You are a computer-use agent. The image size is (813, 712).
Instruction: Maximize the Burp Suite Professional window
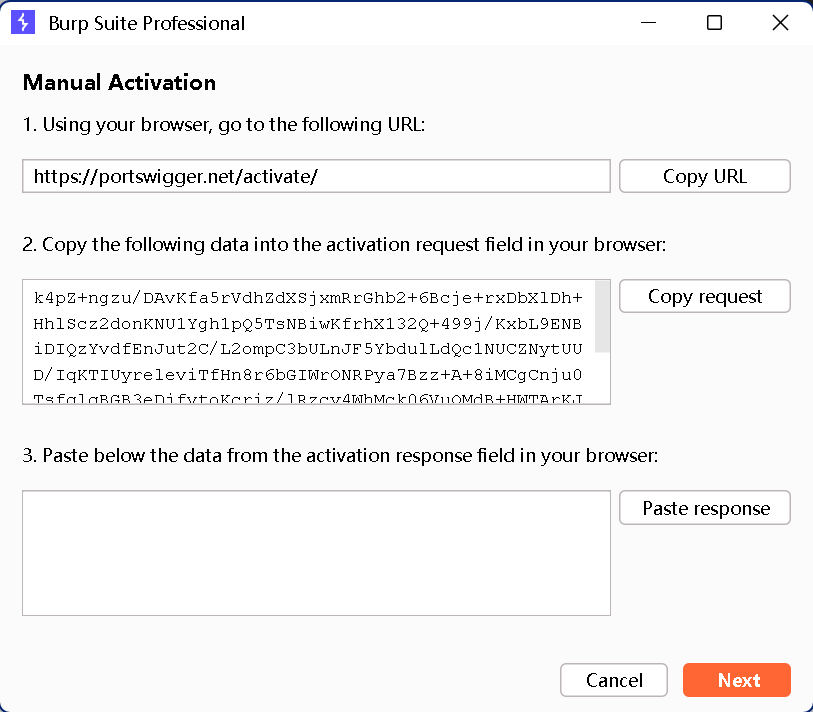point(714,23)
